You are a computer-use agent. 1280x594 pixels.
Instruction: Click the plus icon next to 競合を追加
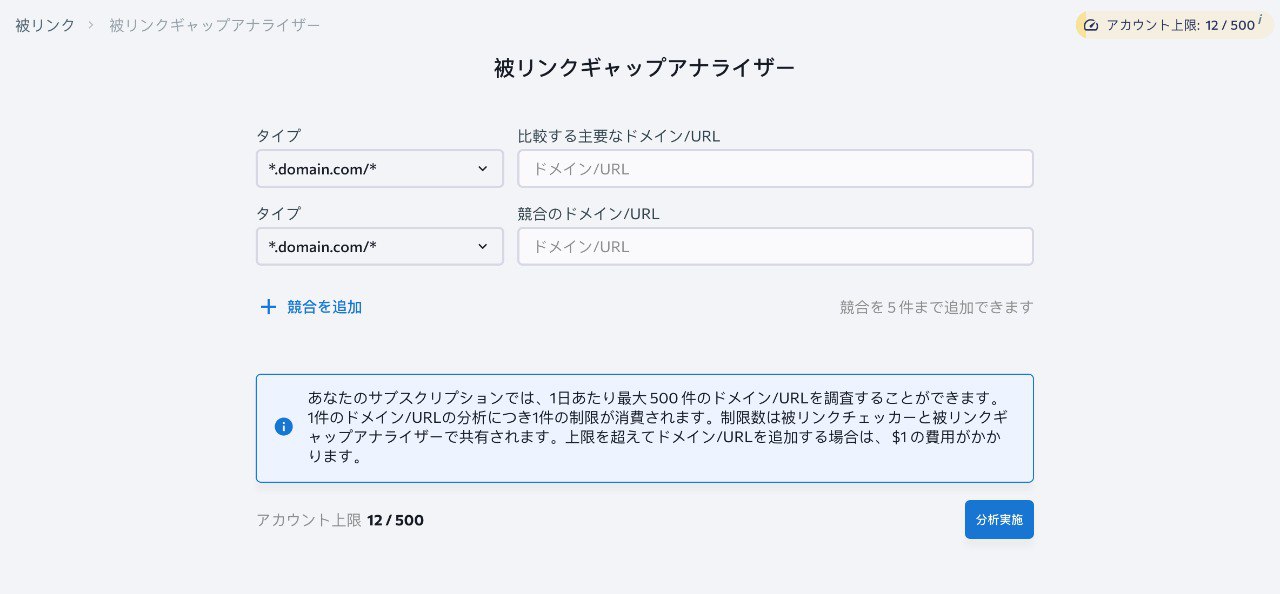[268, 307]
